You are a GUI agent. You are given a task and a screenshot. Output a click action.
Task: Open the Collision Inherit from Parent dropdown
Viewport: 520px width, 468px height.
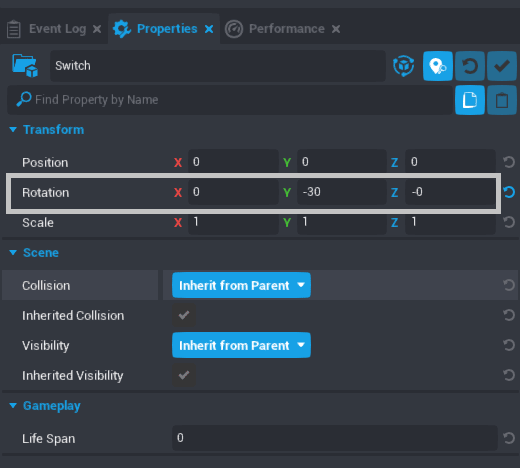(241, 285)
